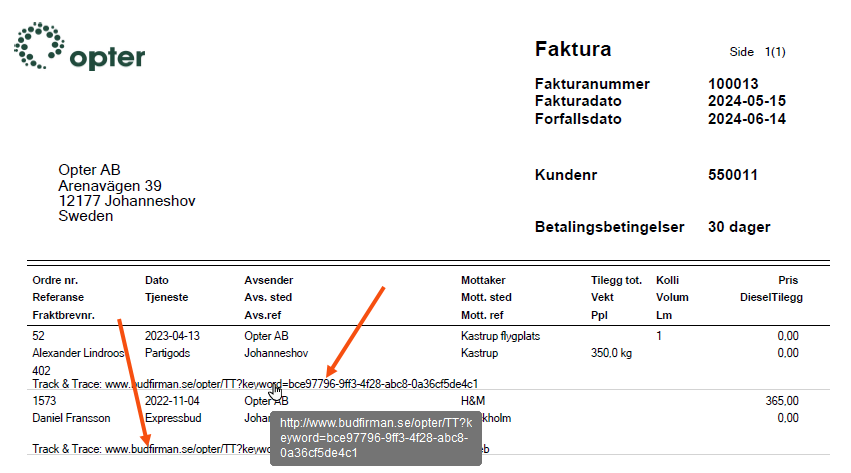Image resolution: width=851 pixels, height=473 pixels.
Task: Select the 'Forfallsdato' label
Action: point(578,119)
